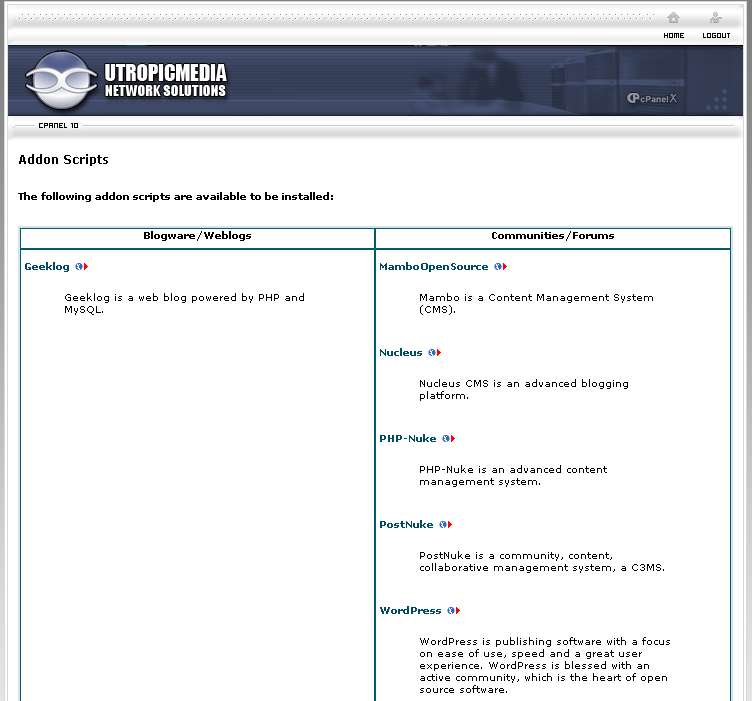Open the WordPress script link

point(411,610)
